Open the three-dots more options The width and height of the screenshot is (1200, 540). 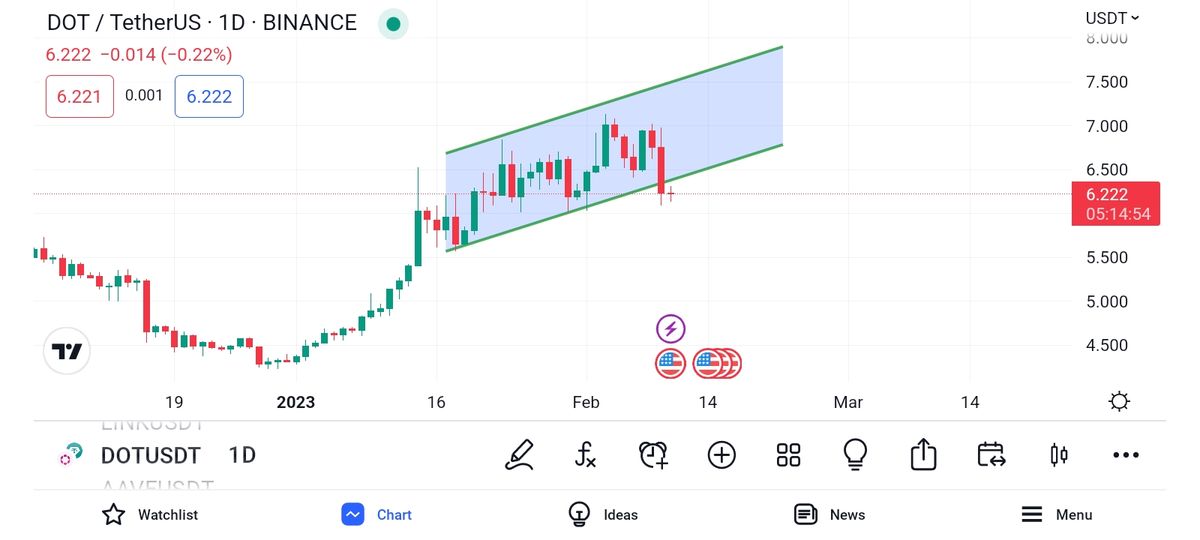[x=1126, y=455]
